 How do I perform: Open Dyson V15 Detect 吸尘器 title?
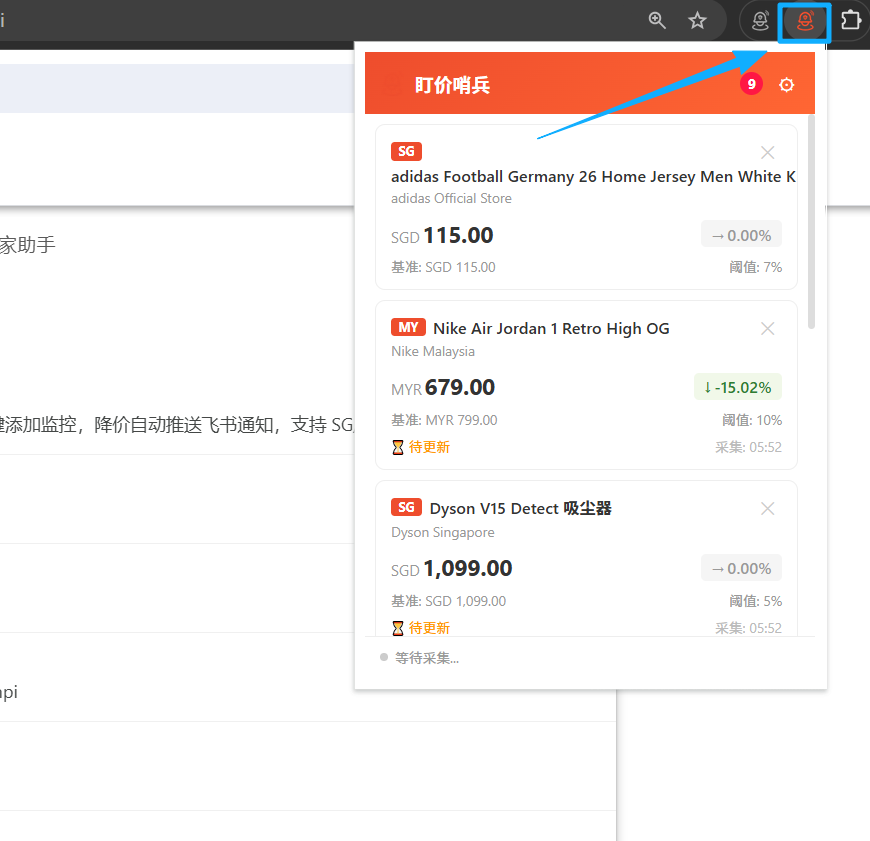520,509
